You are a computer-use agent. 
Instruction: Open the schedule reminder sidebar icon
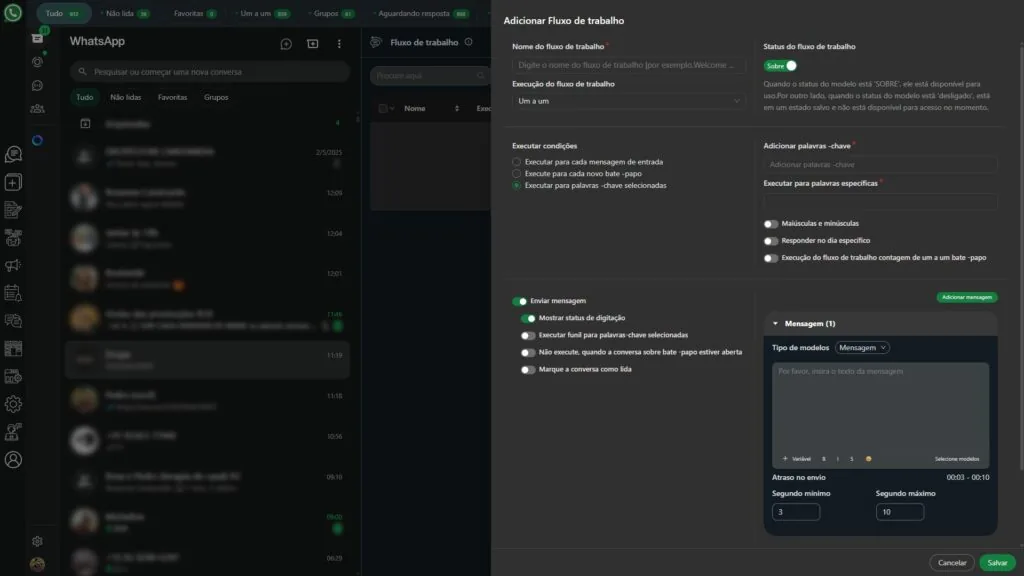point(13,293)
